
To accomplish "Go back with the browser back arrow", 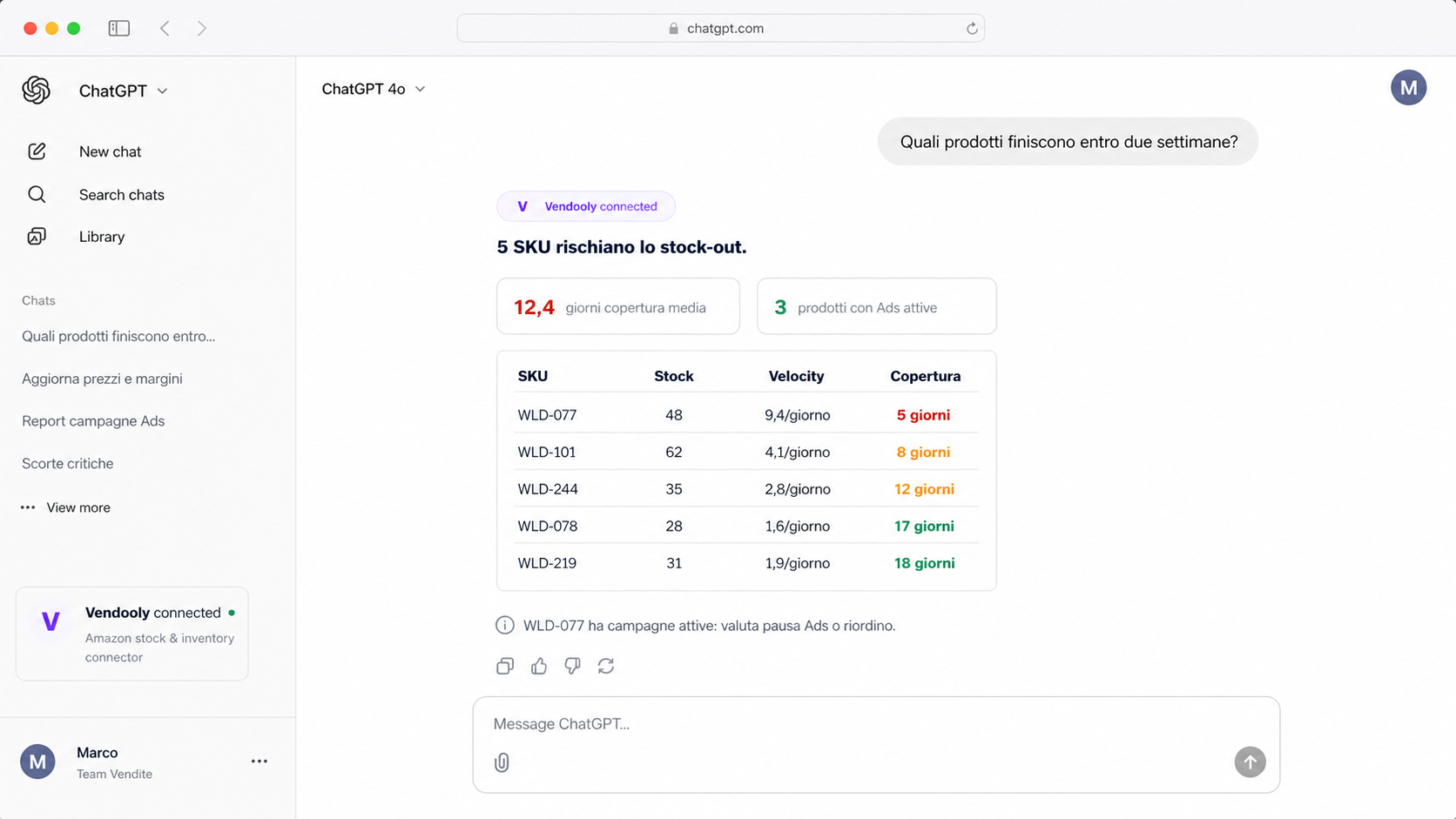I will [165, 29].
